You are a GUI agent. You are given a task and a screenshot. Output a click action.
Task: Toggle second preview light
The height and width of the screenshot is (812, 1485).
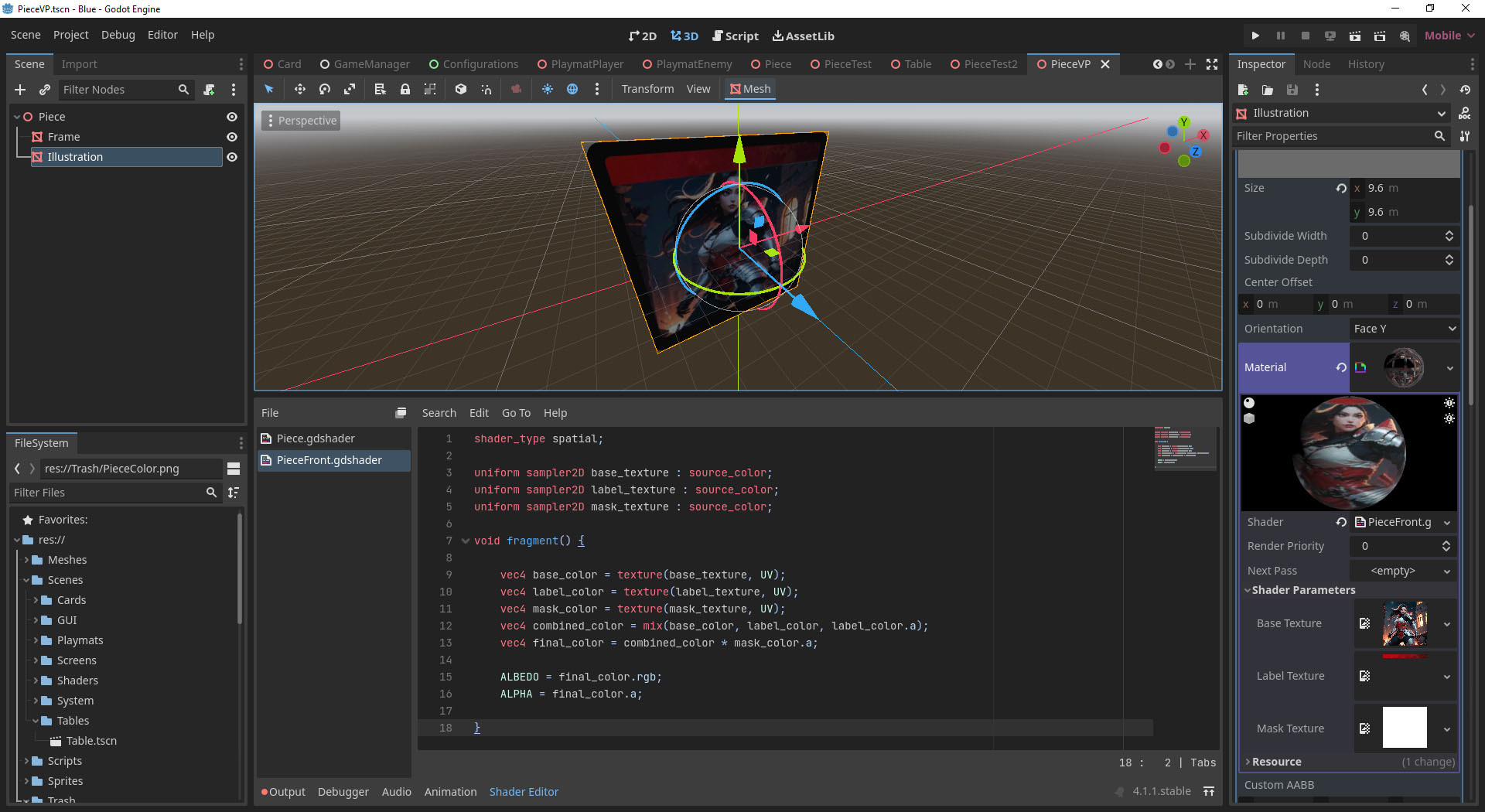1449,418
